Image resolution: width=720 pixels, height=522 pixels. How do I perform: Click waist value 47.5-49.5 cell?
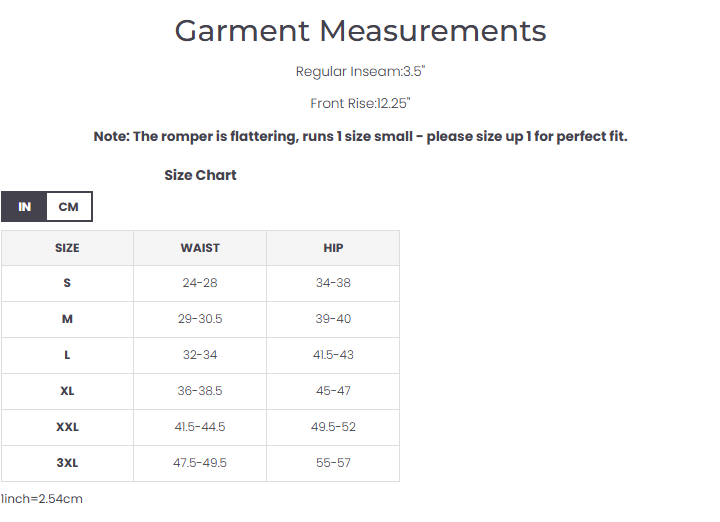pyautogui.click(x=200, y=463)
